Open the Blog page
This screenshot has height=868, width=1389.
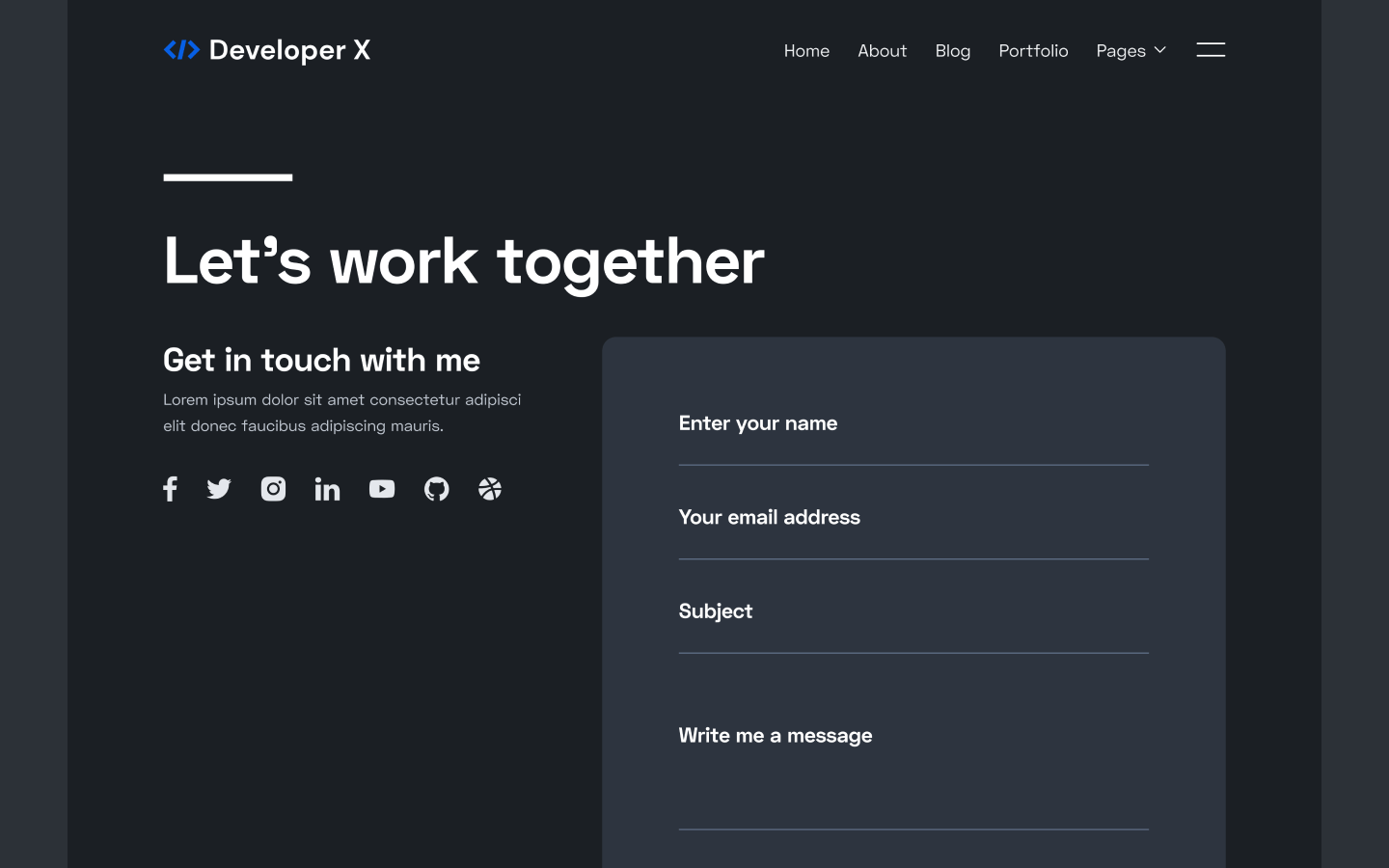953,51
